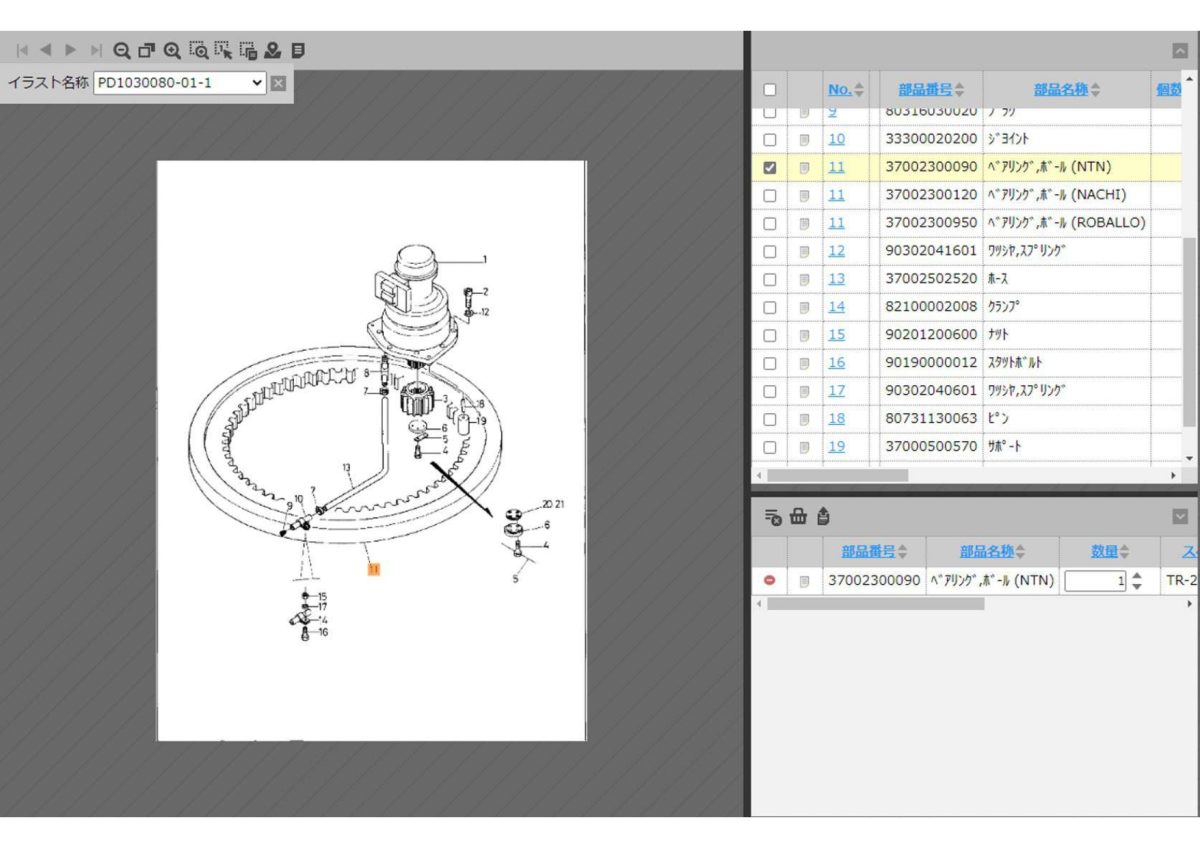This screenshot has height=848, width=1200.
Task: Click the highlighted callout 11 on the illustration
Action: pos(372,569)
